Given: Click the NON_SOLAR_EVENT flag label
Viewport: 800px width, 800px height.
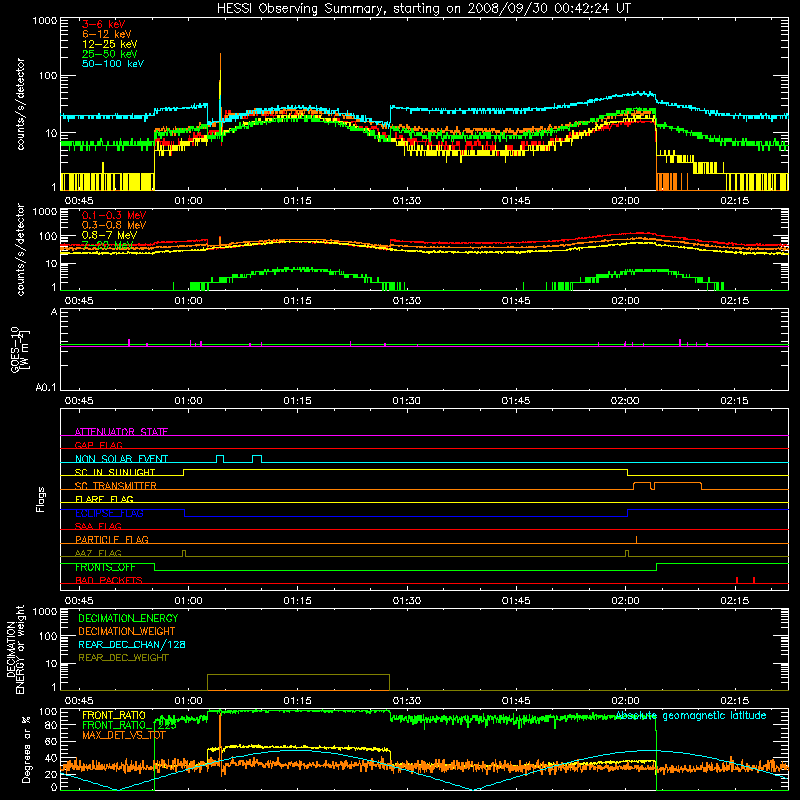Looking at the screenshot, I should click(121, 459).
